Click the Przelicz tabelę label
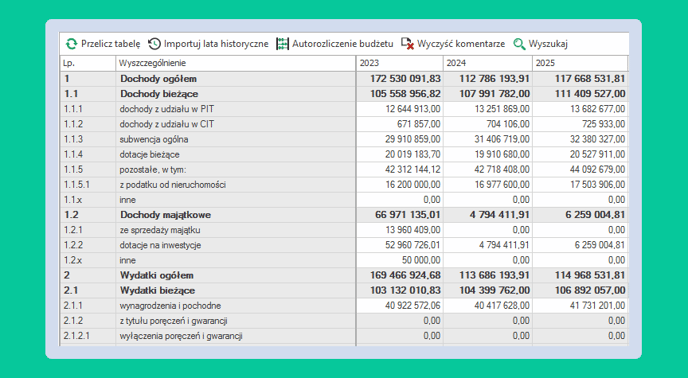 point(111,44)
